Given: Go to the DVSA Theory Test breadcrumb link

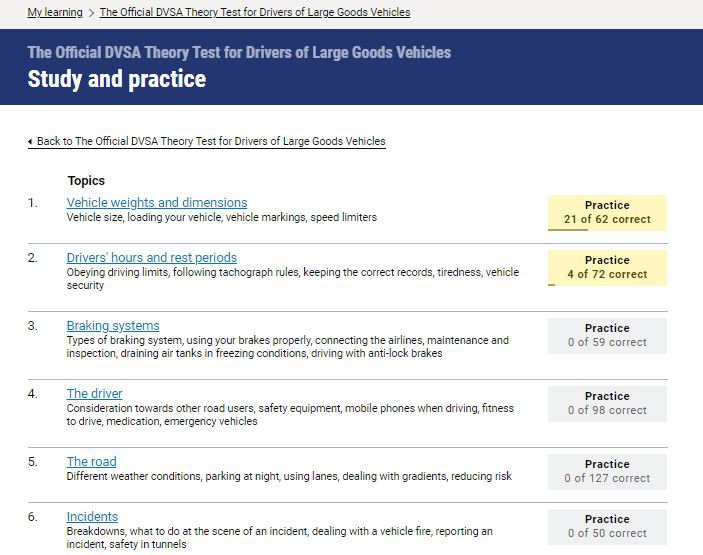Looking at the screenshot, I should coord(254,13).
